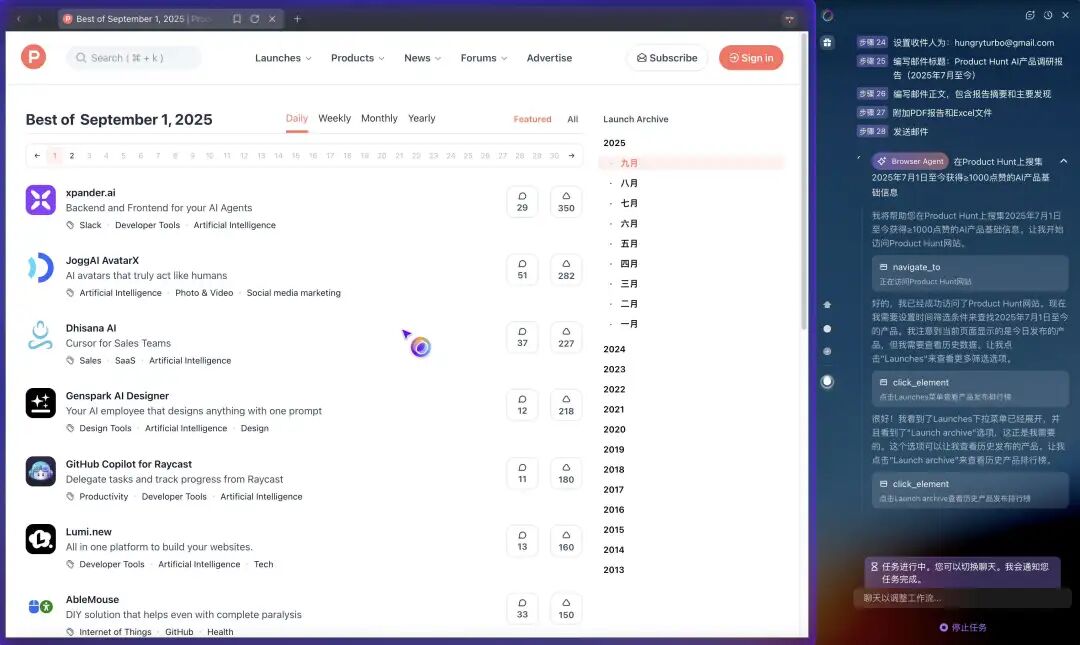Open 七月 in the Launch Archive

[629, 203]
